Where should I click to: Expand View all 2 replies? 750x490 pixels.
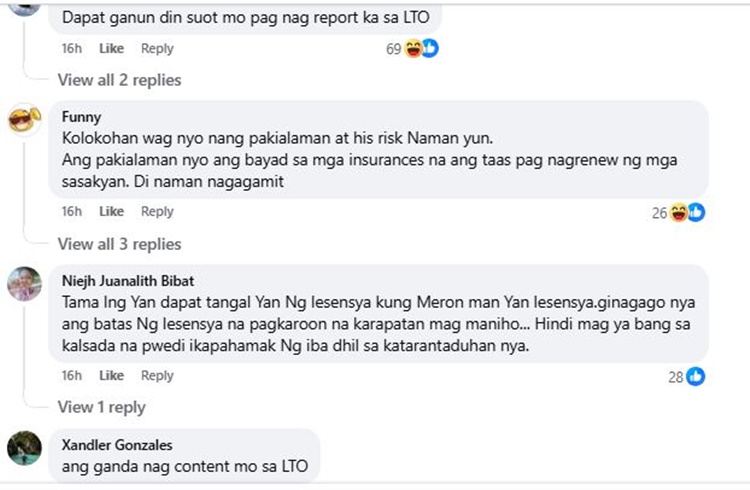(x=119, y=80)
